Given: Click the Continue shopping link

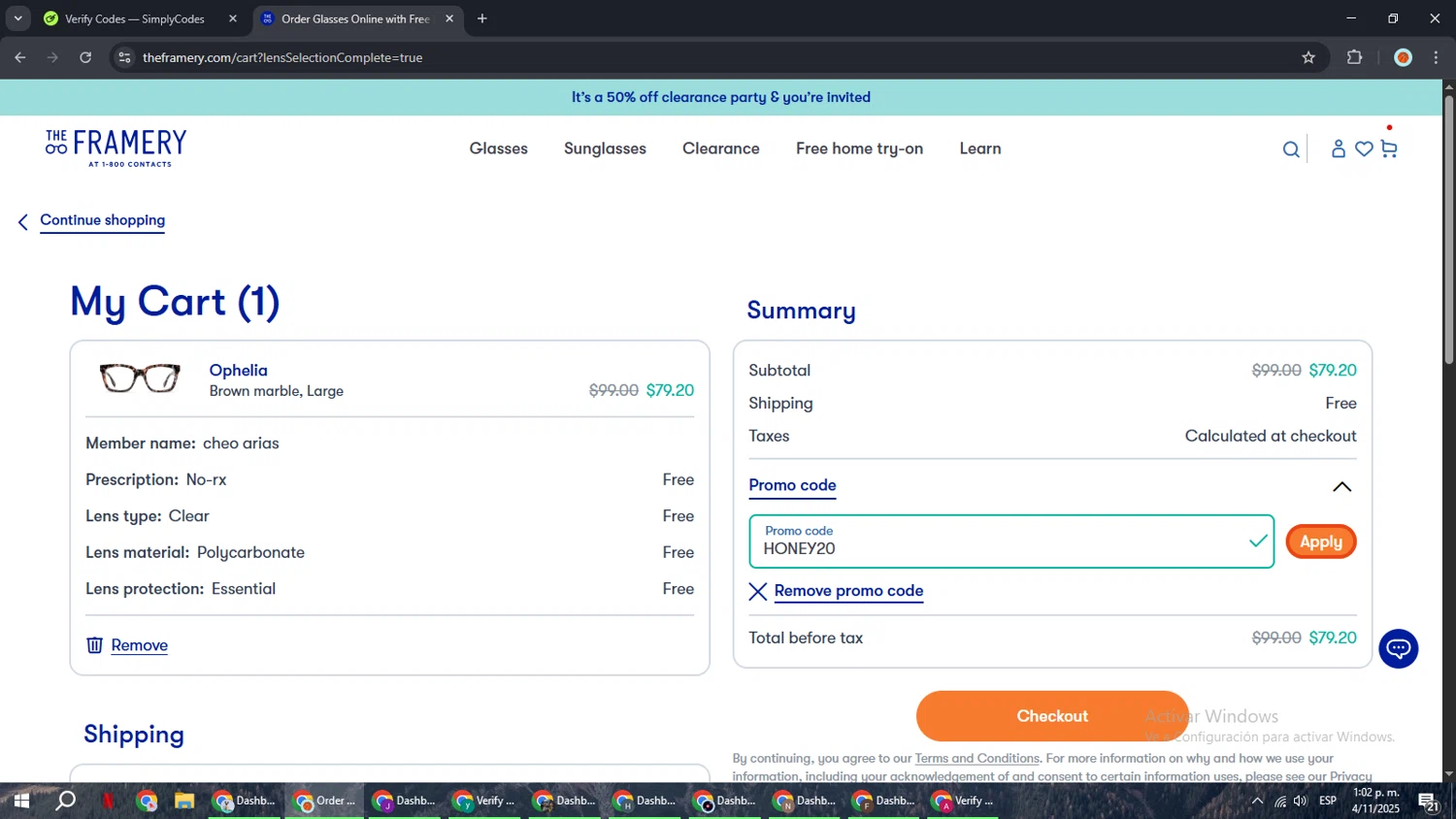Looking at the screenshot, I should (102, 220).
